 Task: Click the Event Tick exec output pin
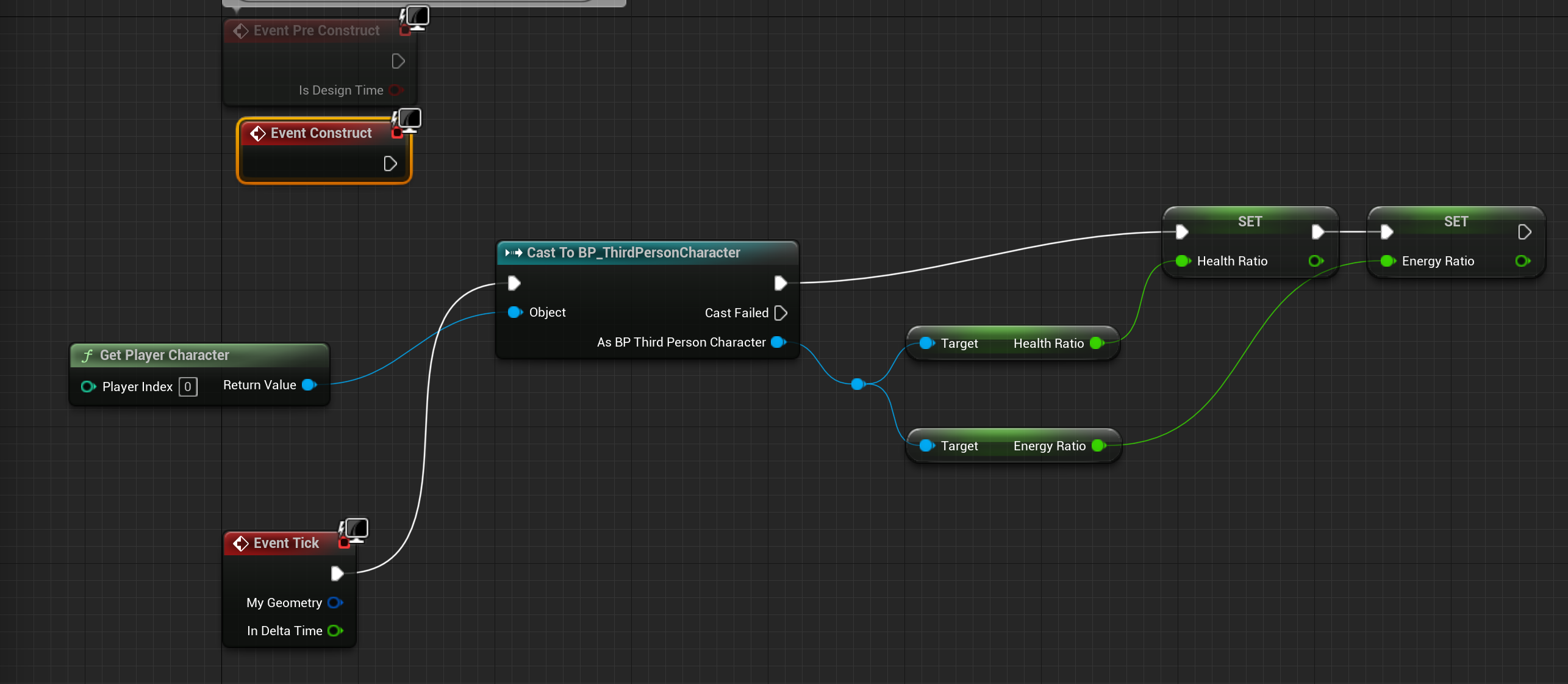click(x=337, y=573)
